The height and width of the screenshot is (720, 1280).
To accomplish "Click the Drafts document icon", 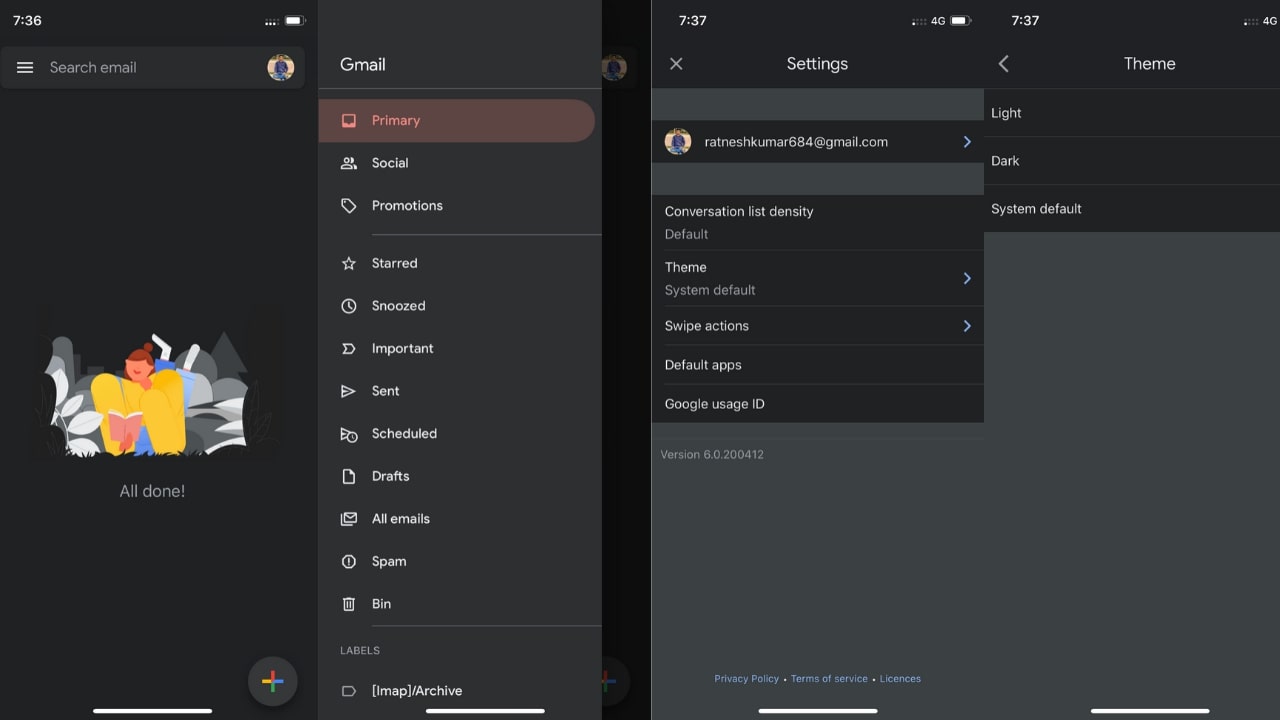I will 349,476.
